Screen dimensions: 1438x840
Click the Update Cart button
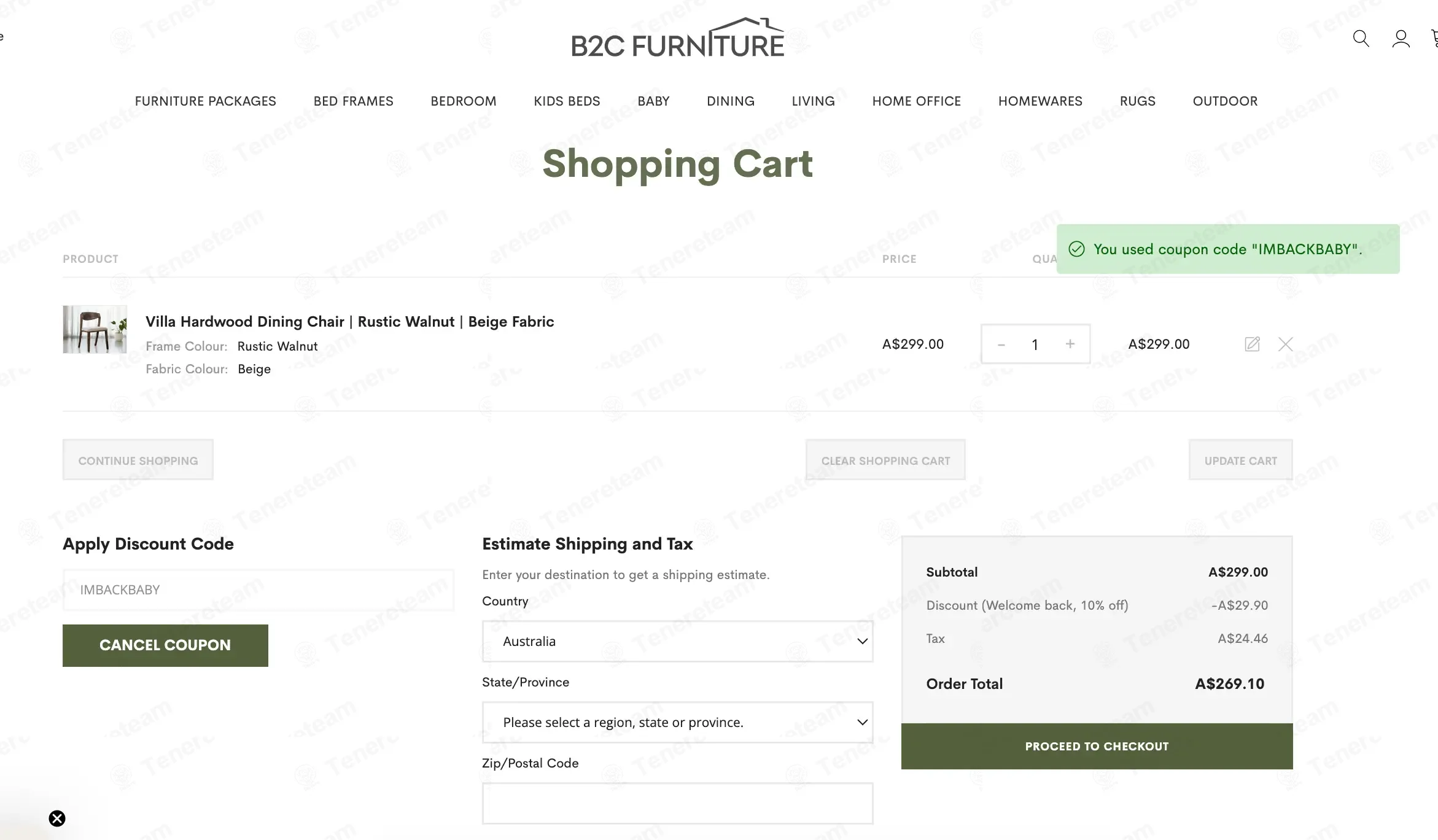pos(1241,460)
